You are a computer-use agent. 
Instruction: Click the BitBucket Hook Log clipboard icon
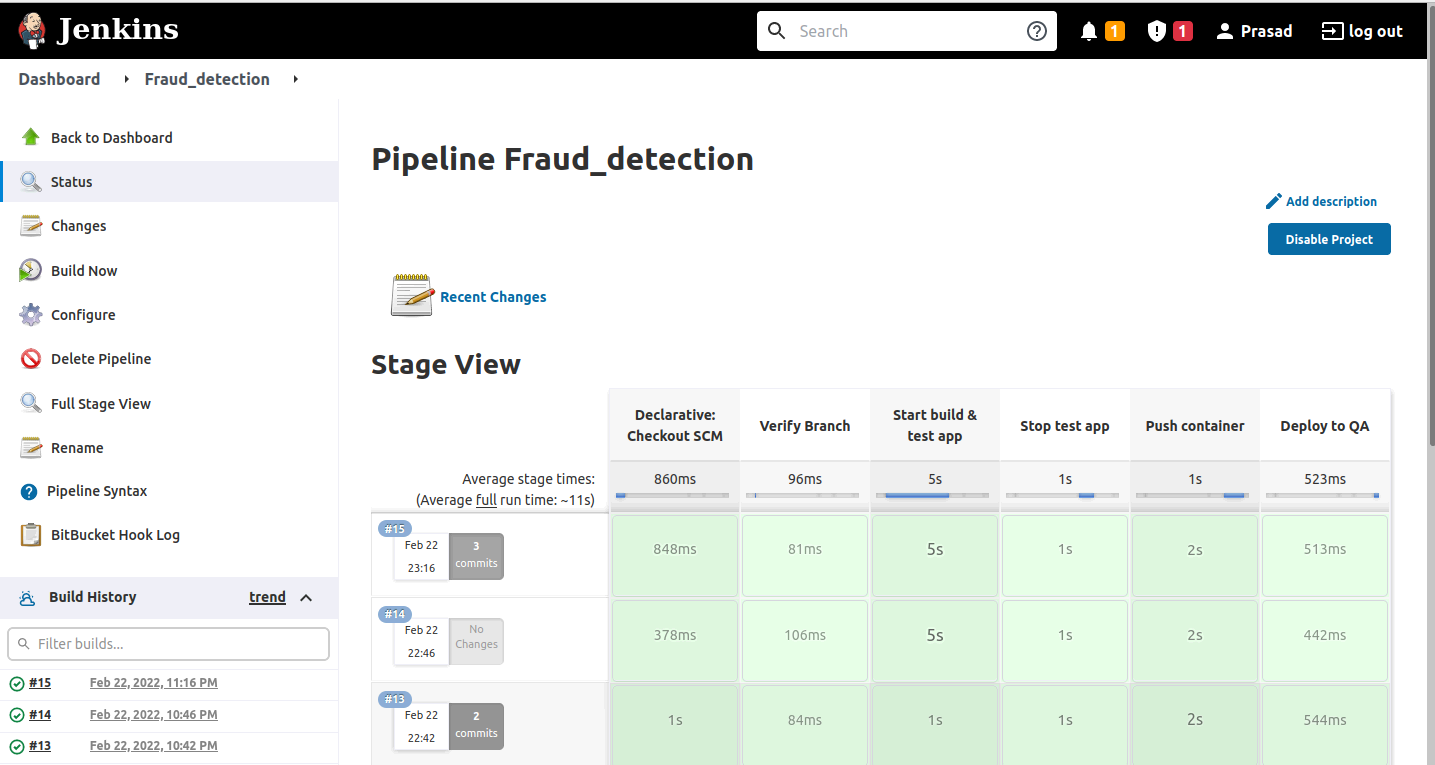coord(31,534)
